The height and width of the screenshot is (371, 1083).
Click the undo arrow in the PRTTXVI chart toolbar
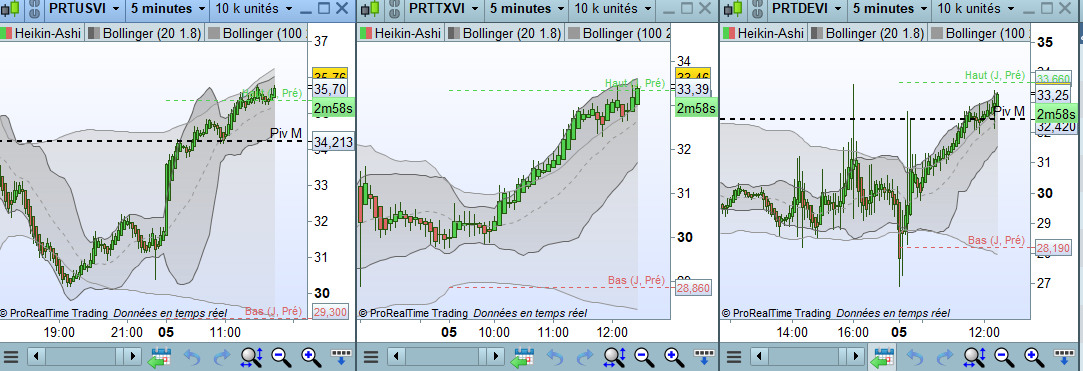(x=554, y=357)
